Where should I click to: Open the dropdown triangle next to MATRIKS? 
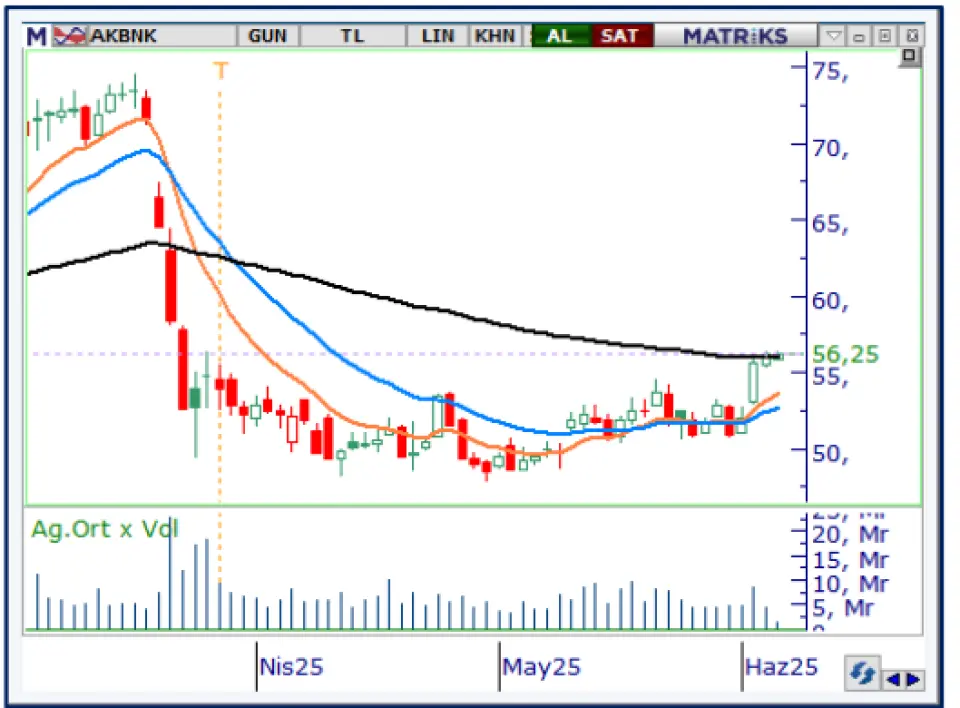click(833, 36)
